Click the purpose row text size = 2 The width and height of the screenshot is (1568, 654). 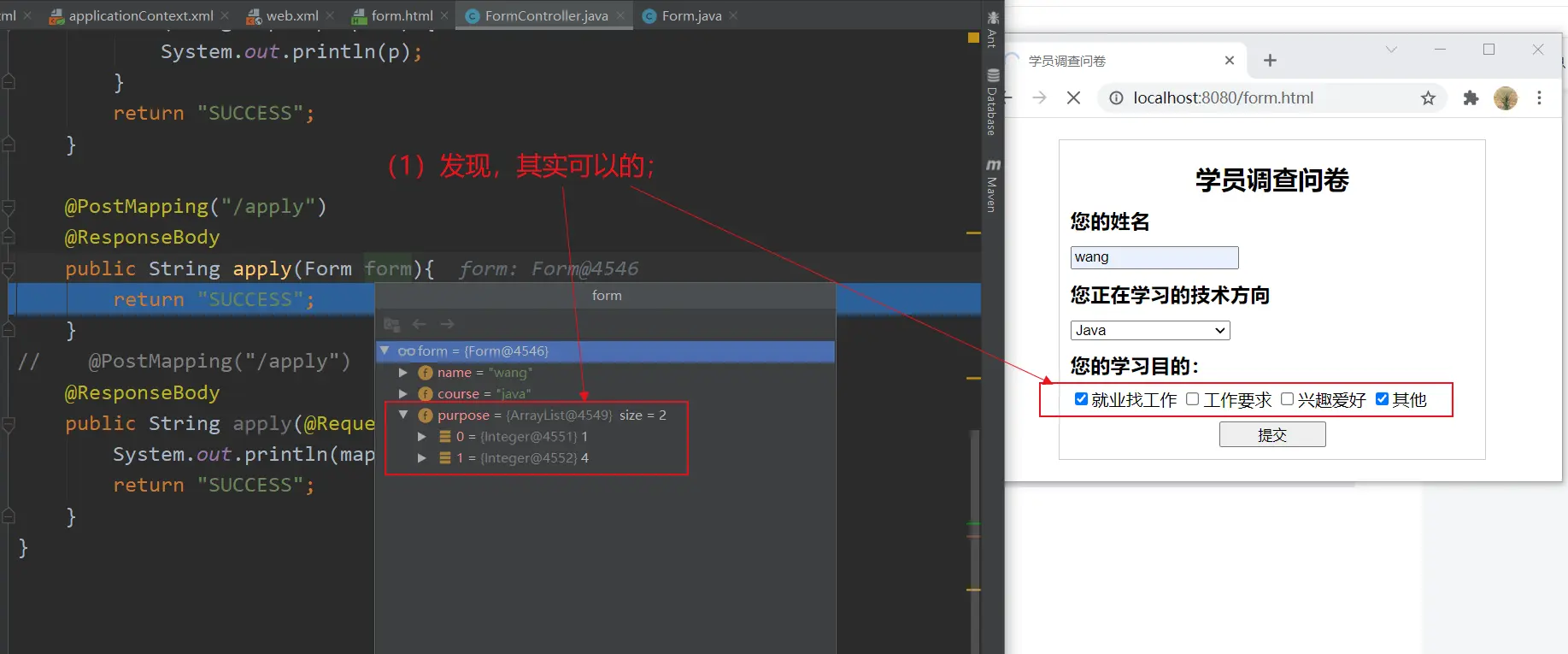coord(643,415)
